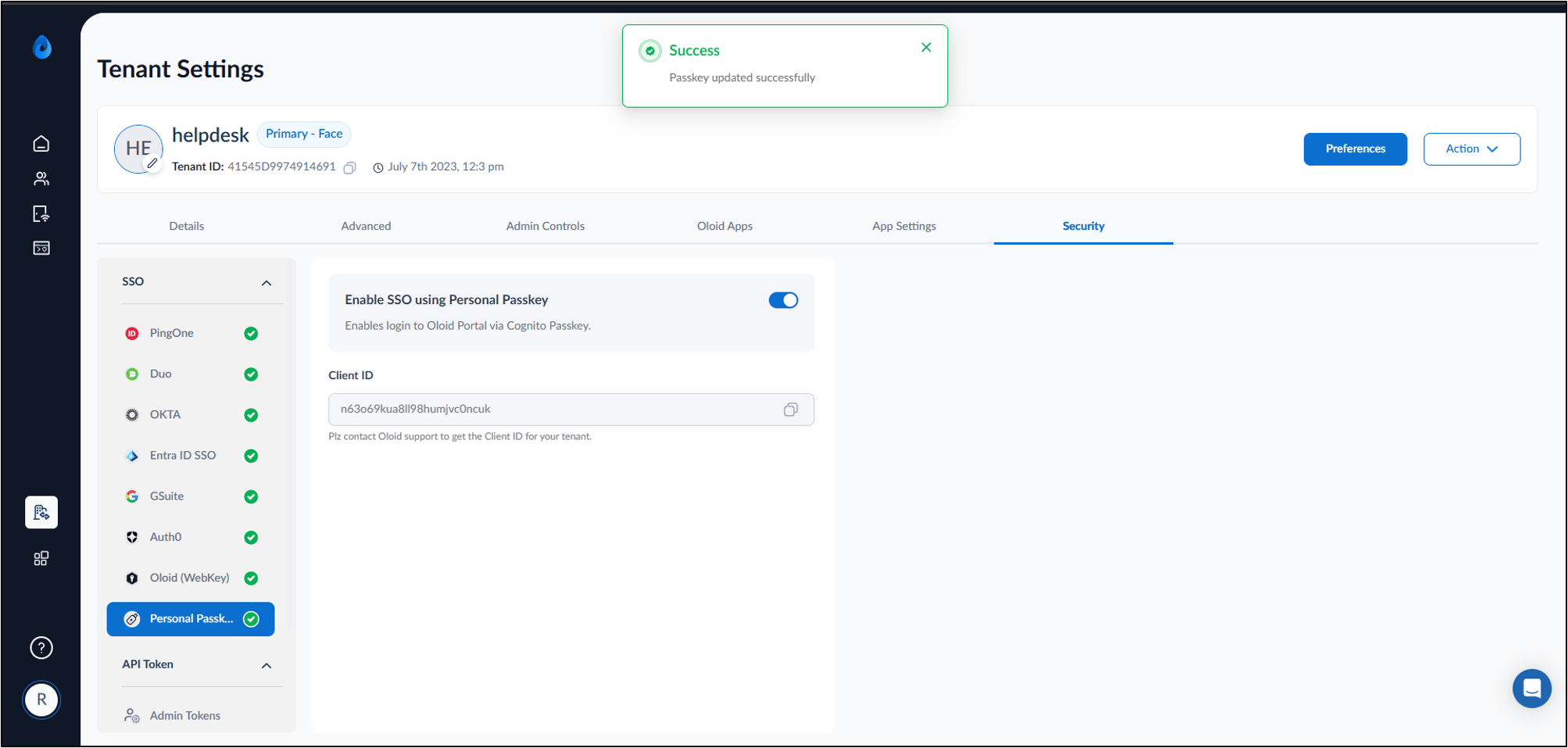Open the Home icon in left sidebar
The width and height of the screenshot is (1568, 748).
click(x=41, y=144)
